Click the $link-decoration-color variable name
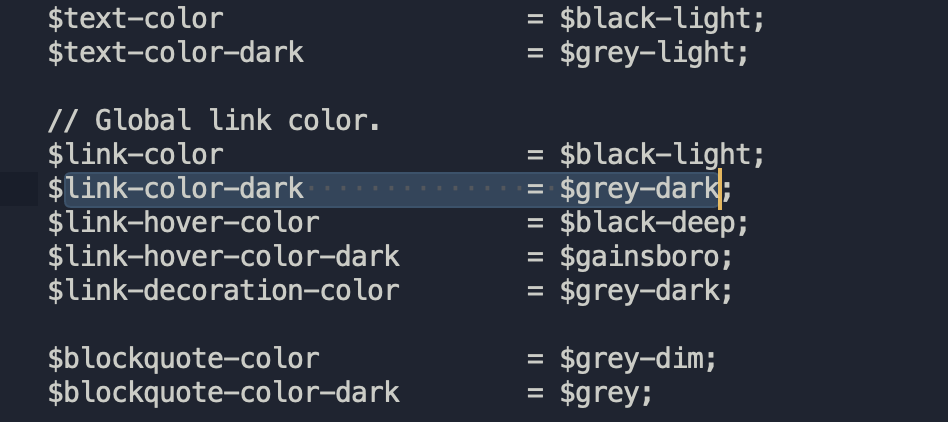This screenshot has height=422, width=948. [223, 291]
